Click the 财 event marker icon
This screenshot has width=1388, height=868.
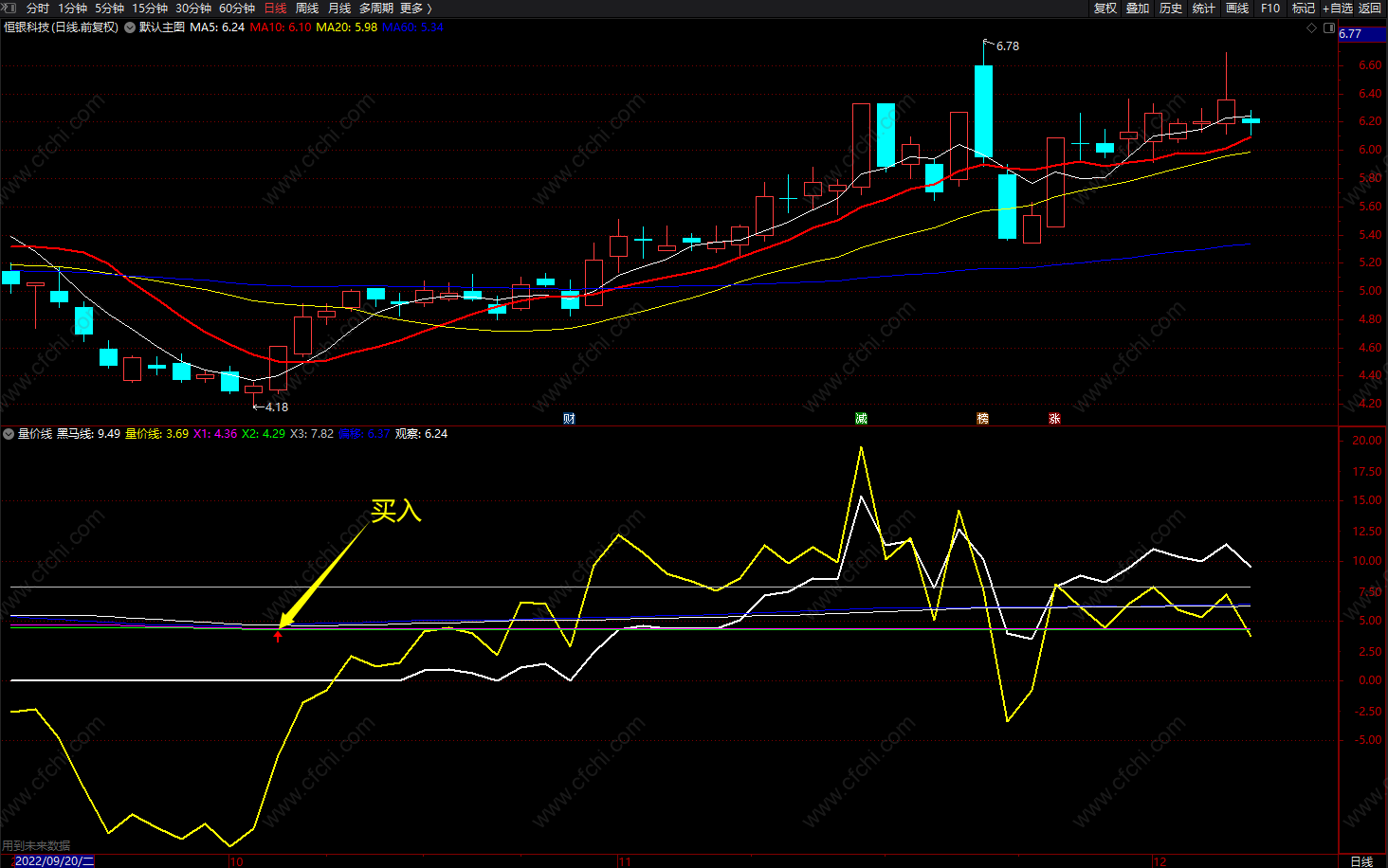569,418
